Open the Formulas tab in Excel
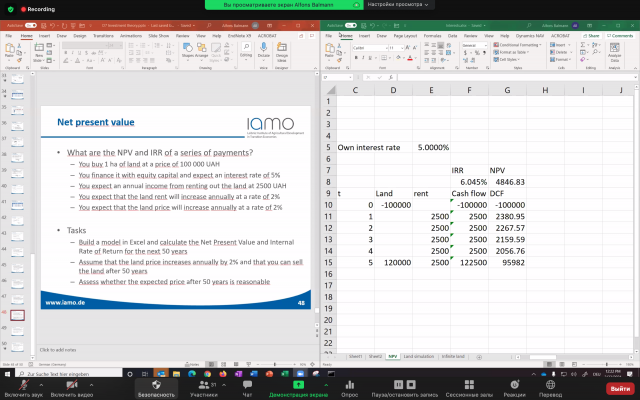 click(432, 34)
